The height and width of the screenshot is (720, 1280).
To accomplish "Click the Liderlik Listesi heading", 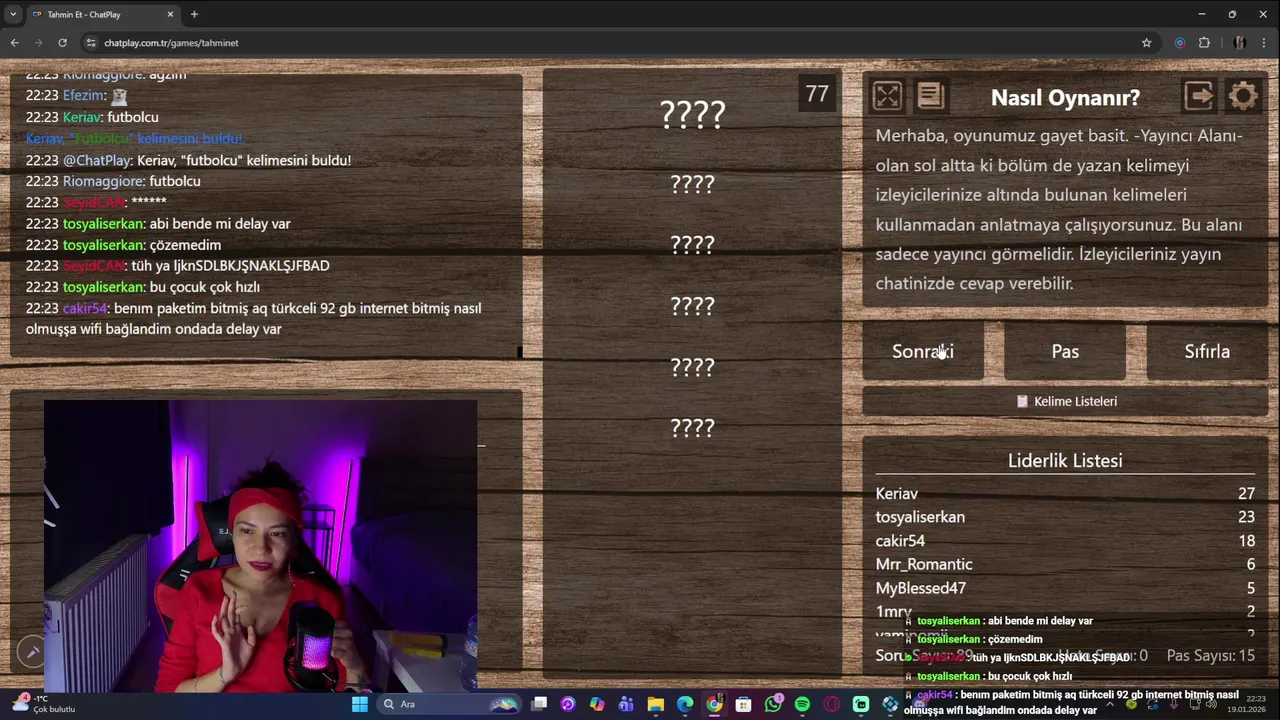I will 1065,460.
